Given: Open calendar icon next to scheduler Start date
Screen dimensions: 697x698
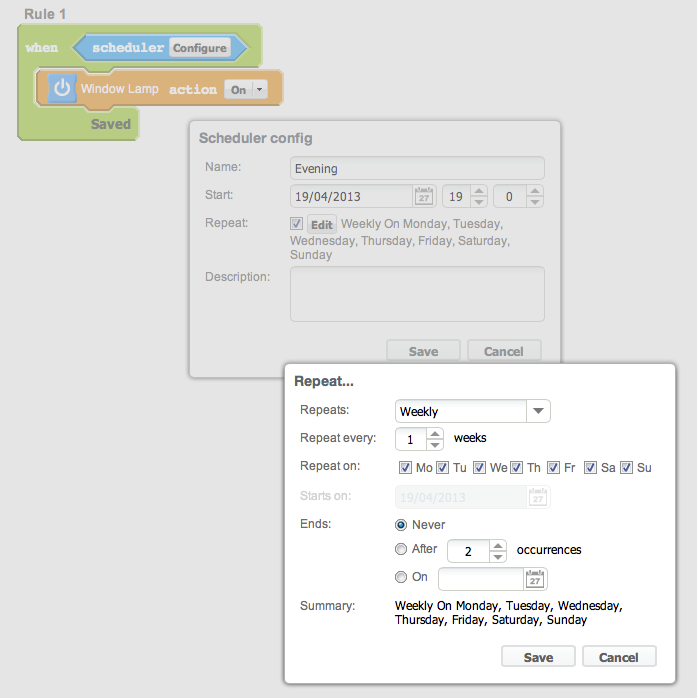Looking at the screenshot, I should (424, 196).
